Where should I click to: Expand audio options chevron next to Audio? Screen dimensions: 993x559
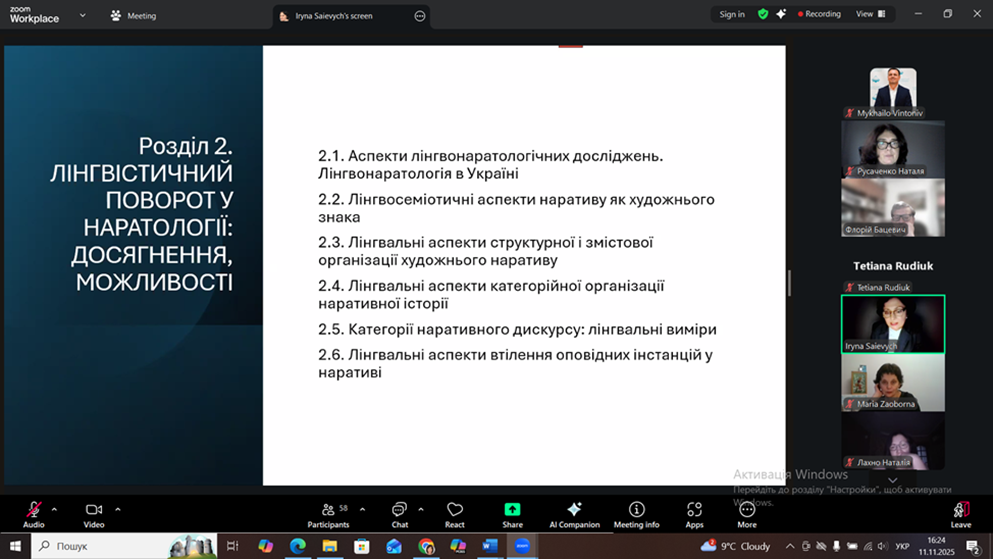pyautogui.click(x=54, y=509)
